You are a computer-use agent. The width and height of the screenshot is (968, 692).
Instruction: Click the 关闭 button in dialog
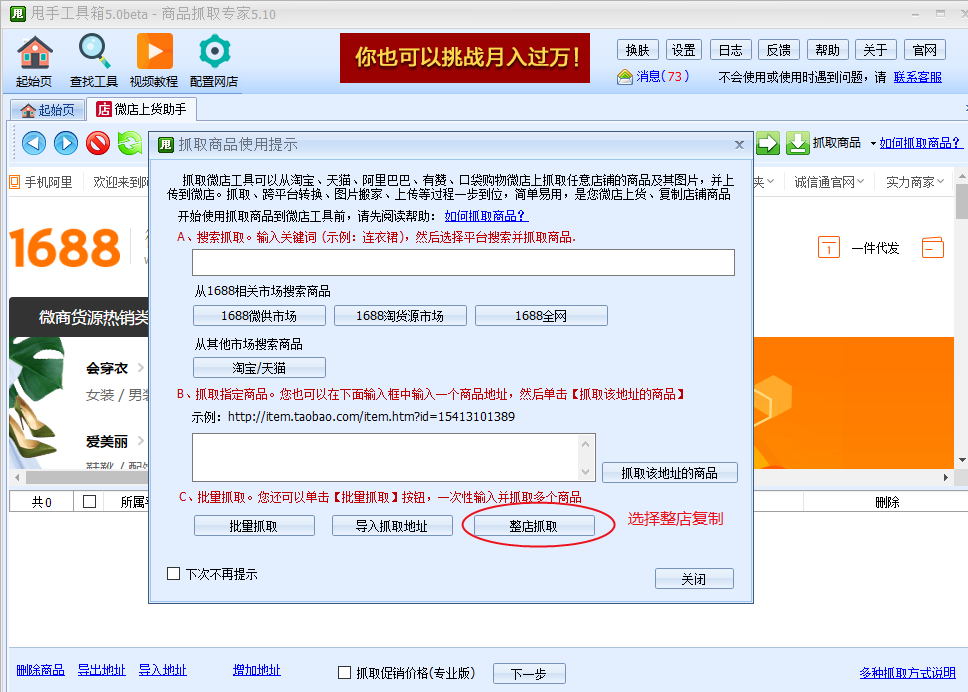[694, 579]
